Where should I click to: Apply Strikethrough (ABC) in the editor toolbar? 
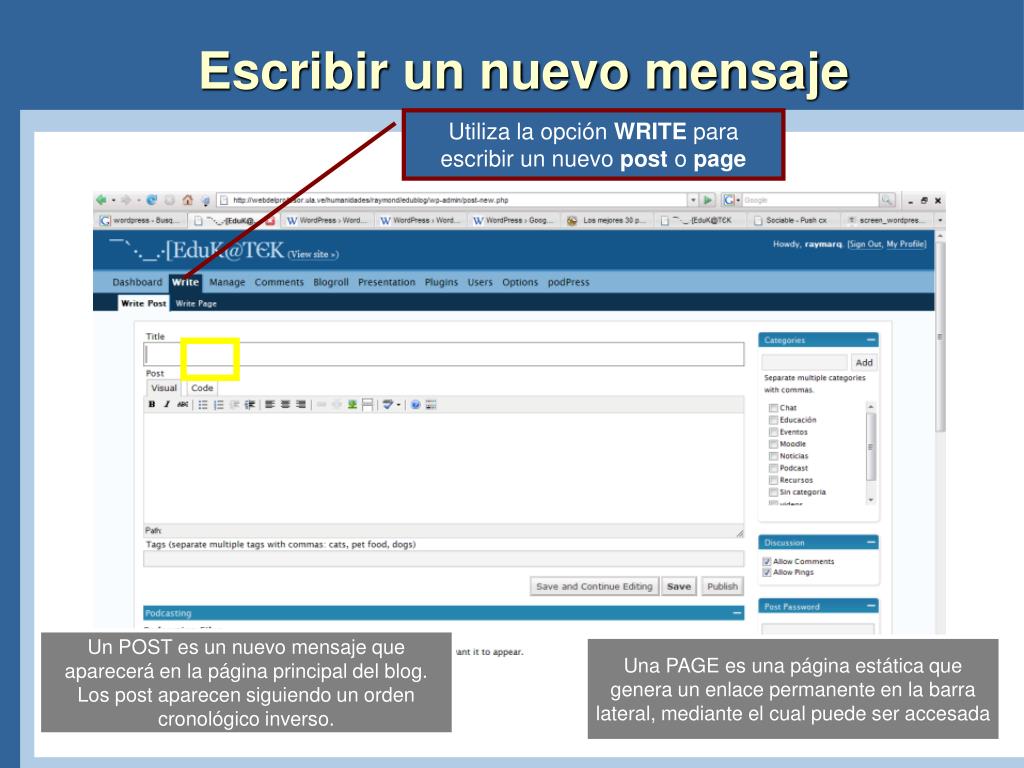182,405
